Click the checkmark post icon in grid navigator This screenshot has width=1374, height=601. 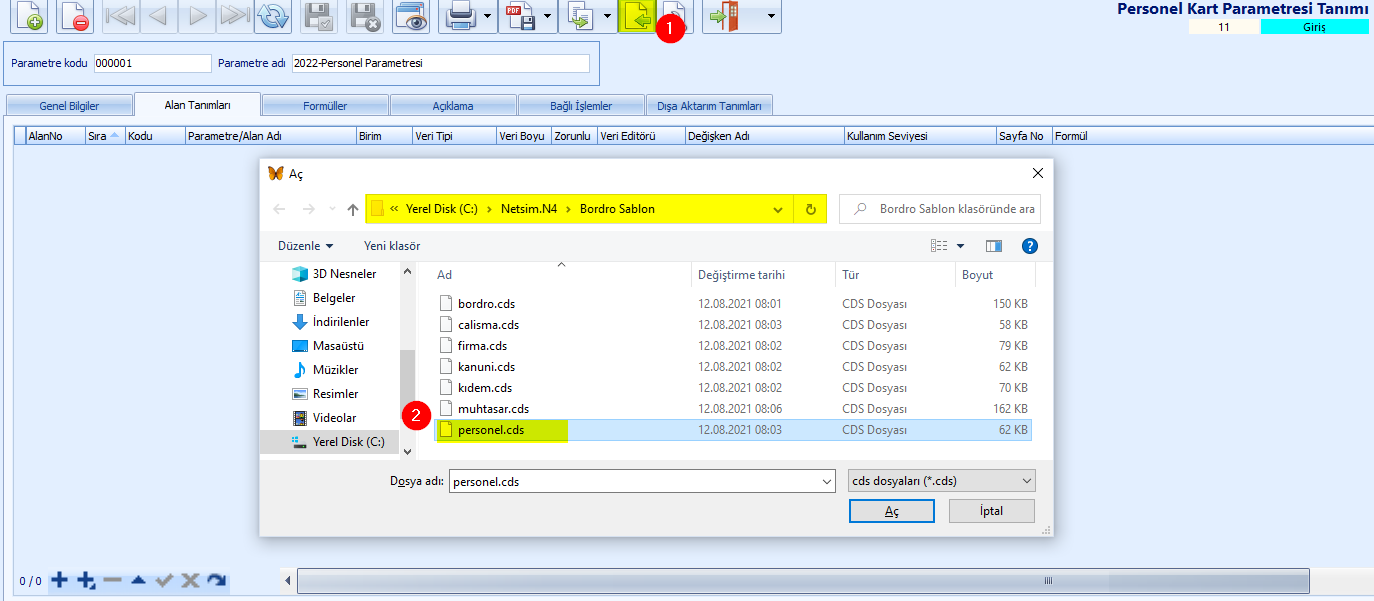[165, 580]
